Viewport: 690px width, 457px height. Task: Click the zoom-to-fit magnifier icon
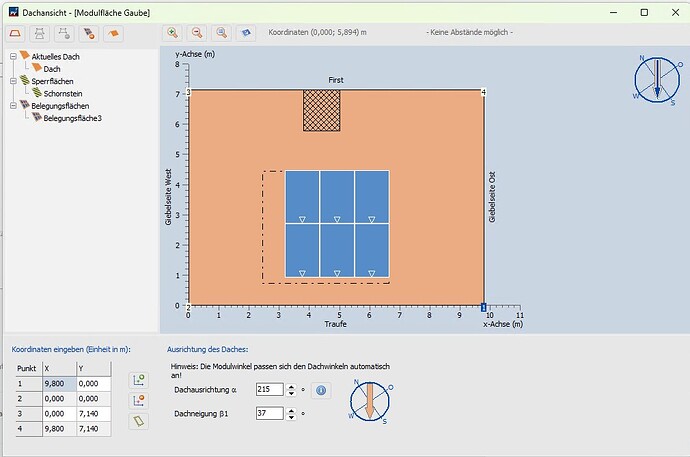[x=222, y=33]
